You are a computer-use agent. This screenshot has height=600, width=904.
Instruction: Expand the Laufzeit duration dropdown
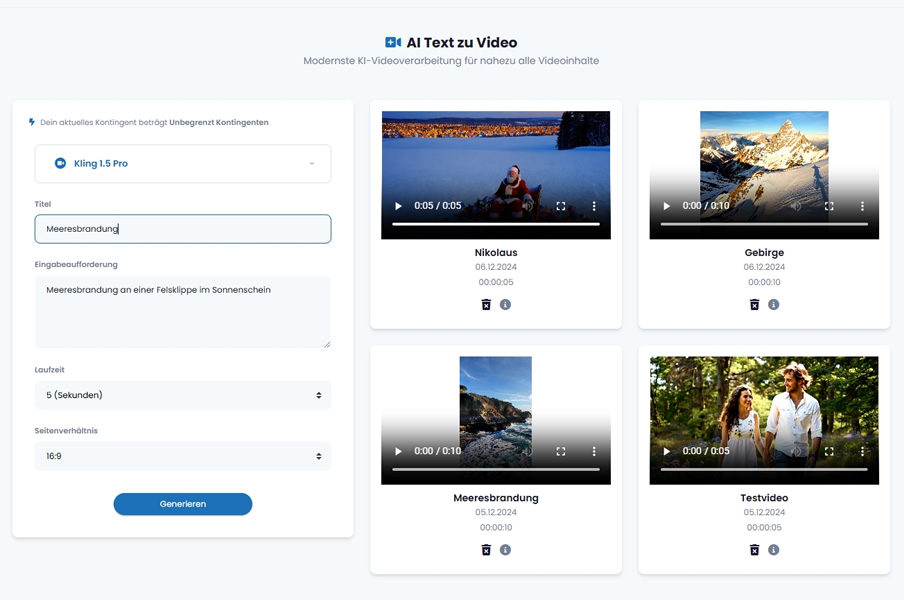point(183,395)
